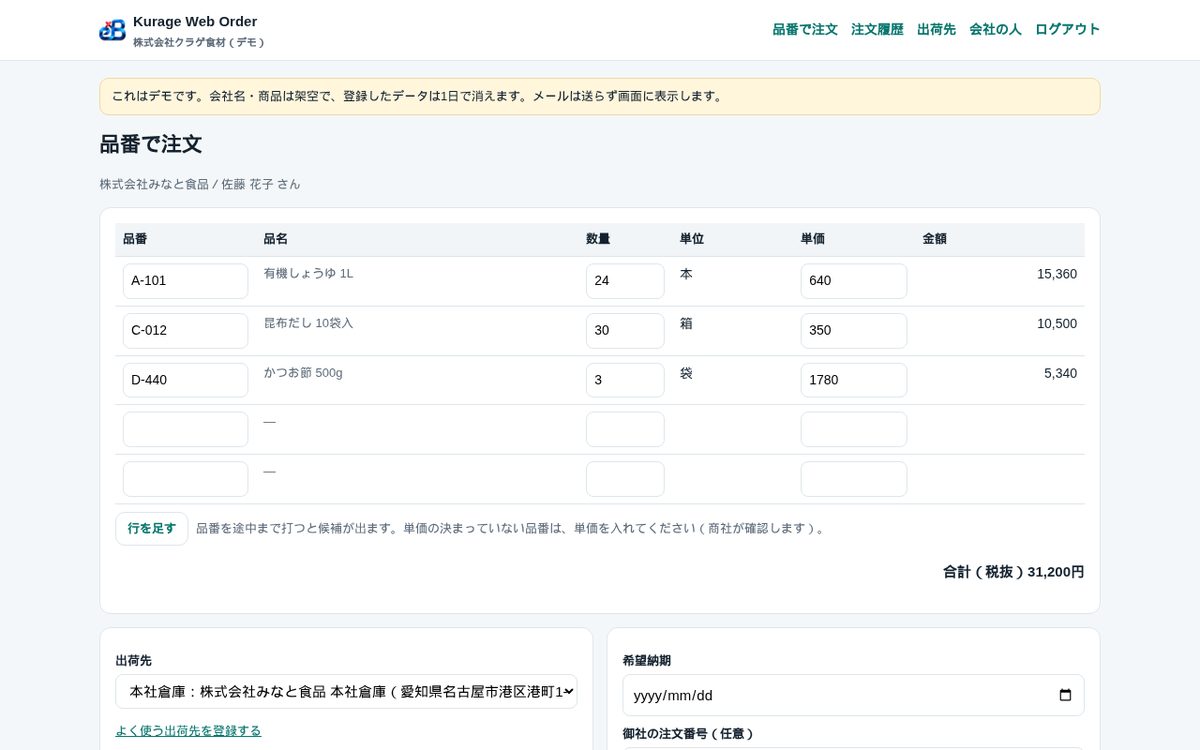This screenshot has width=1200, height=750.
Task: Click the Kurage Web Order logo icon
Action: point(112,30)
